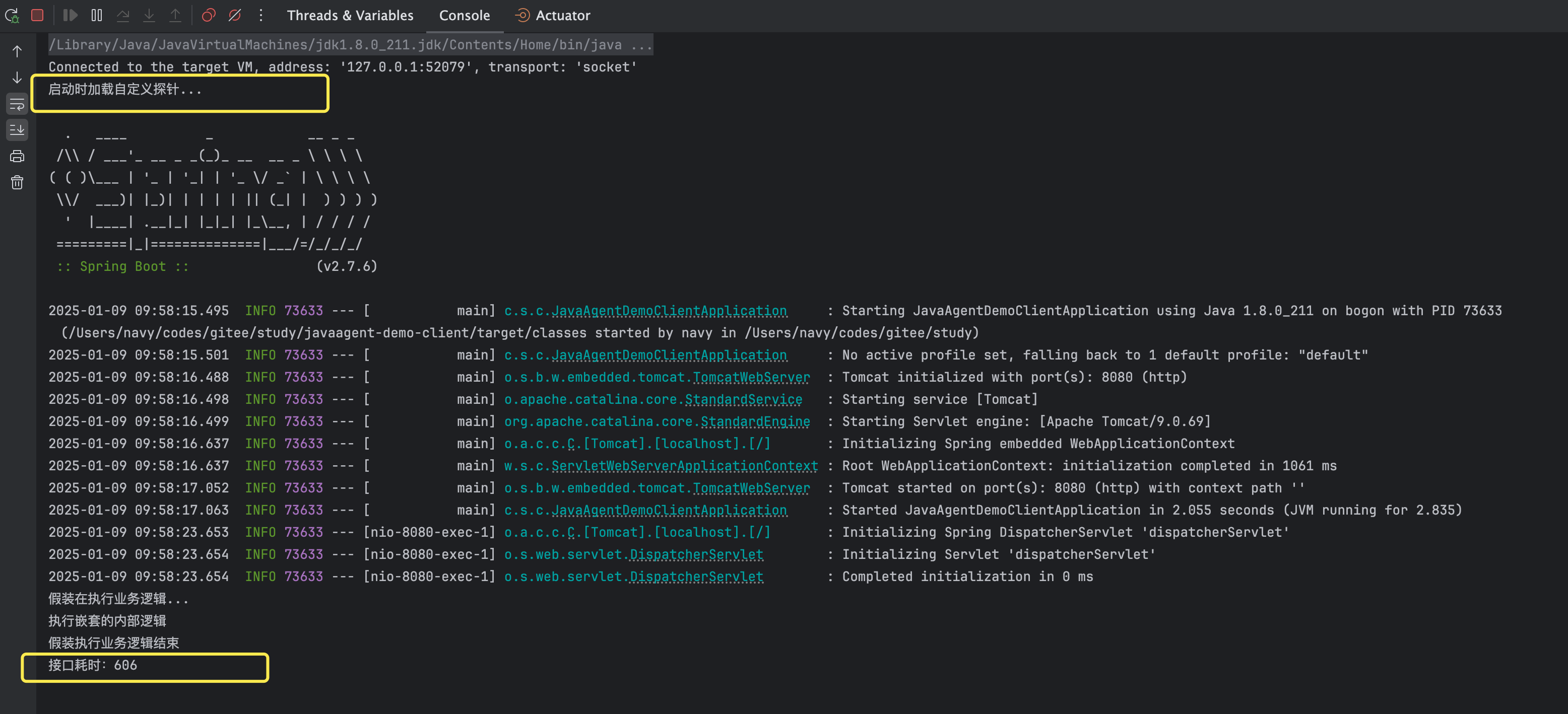Toggle scroll to end of console

pyautogui.click(x=17, y=130)
